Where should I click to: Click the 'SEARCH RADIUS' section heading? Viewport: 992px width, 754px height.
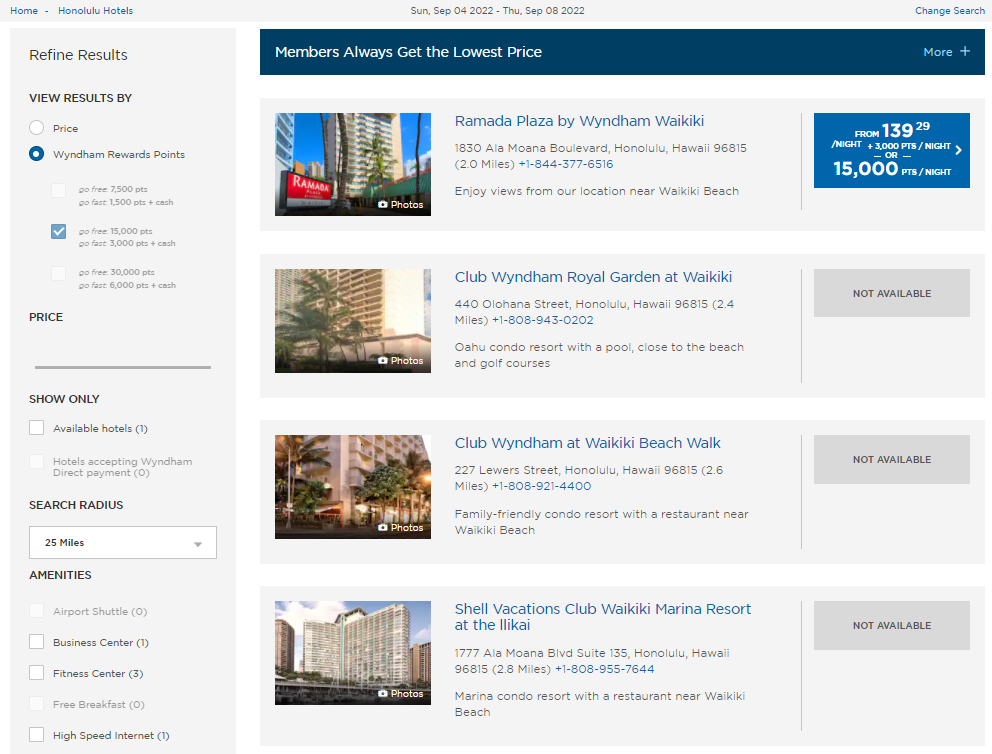point(76,505)
